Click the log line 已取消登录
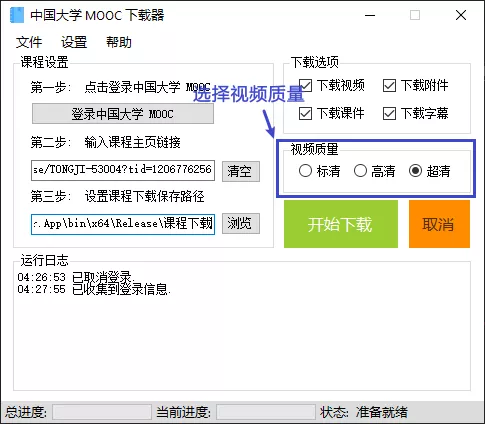The width and height of the screenshot is (485, 424). click(76, 277)
